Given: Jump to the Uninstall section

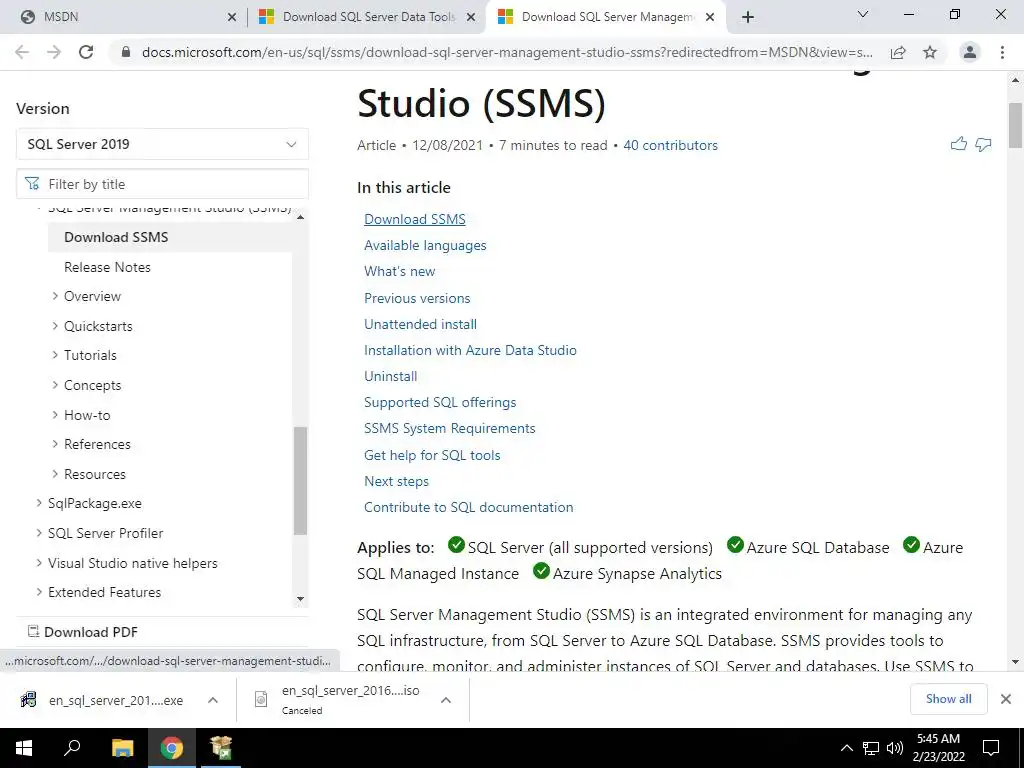Looking at the screenshot, I should tap(391, 376).
